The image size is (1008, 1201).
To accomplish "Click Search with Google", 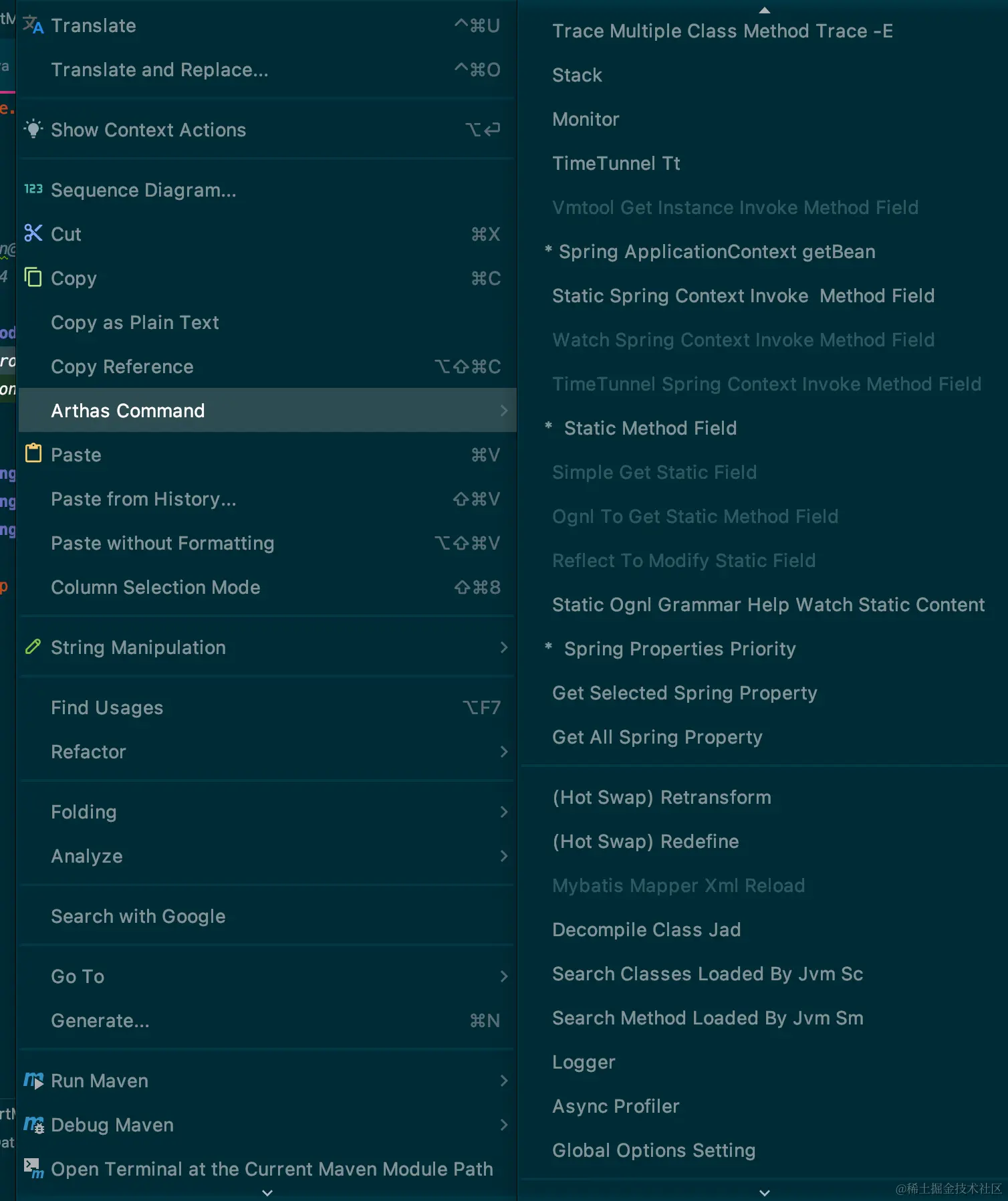I will [x=138, y=916].
